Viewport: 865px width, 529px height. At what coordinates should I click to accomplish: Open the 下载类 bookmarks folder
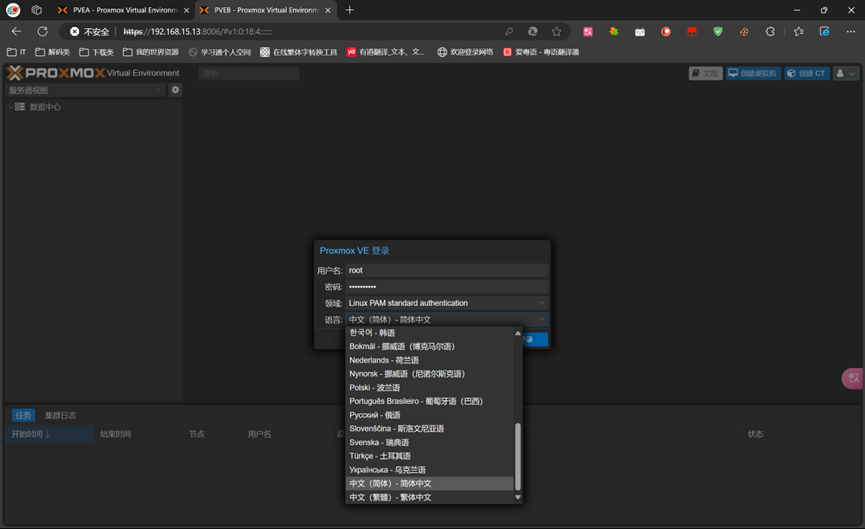96,52
